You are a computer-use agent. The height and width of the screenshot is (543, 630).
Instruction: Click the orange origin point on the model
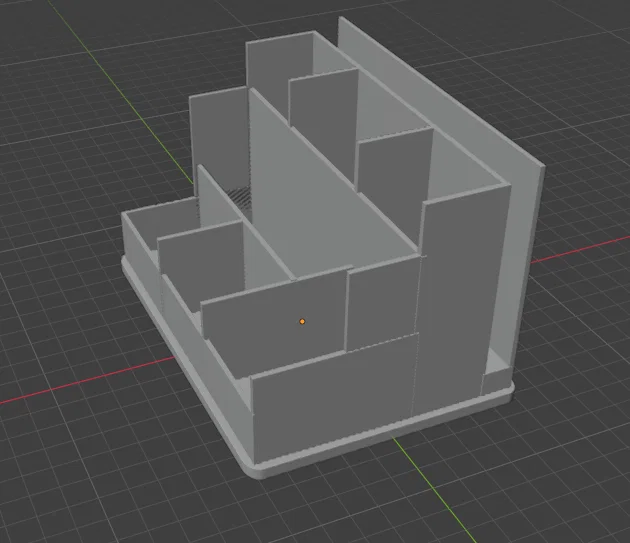pyautogui.click(x=302, y=322)
